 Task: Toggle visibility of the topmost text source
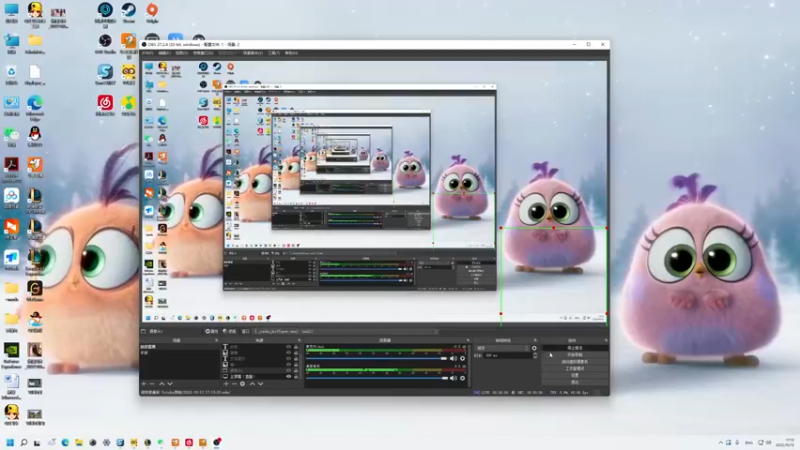(289, 346)
